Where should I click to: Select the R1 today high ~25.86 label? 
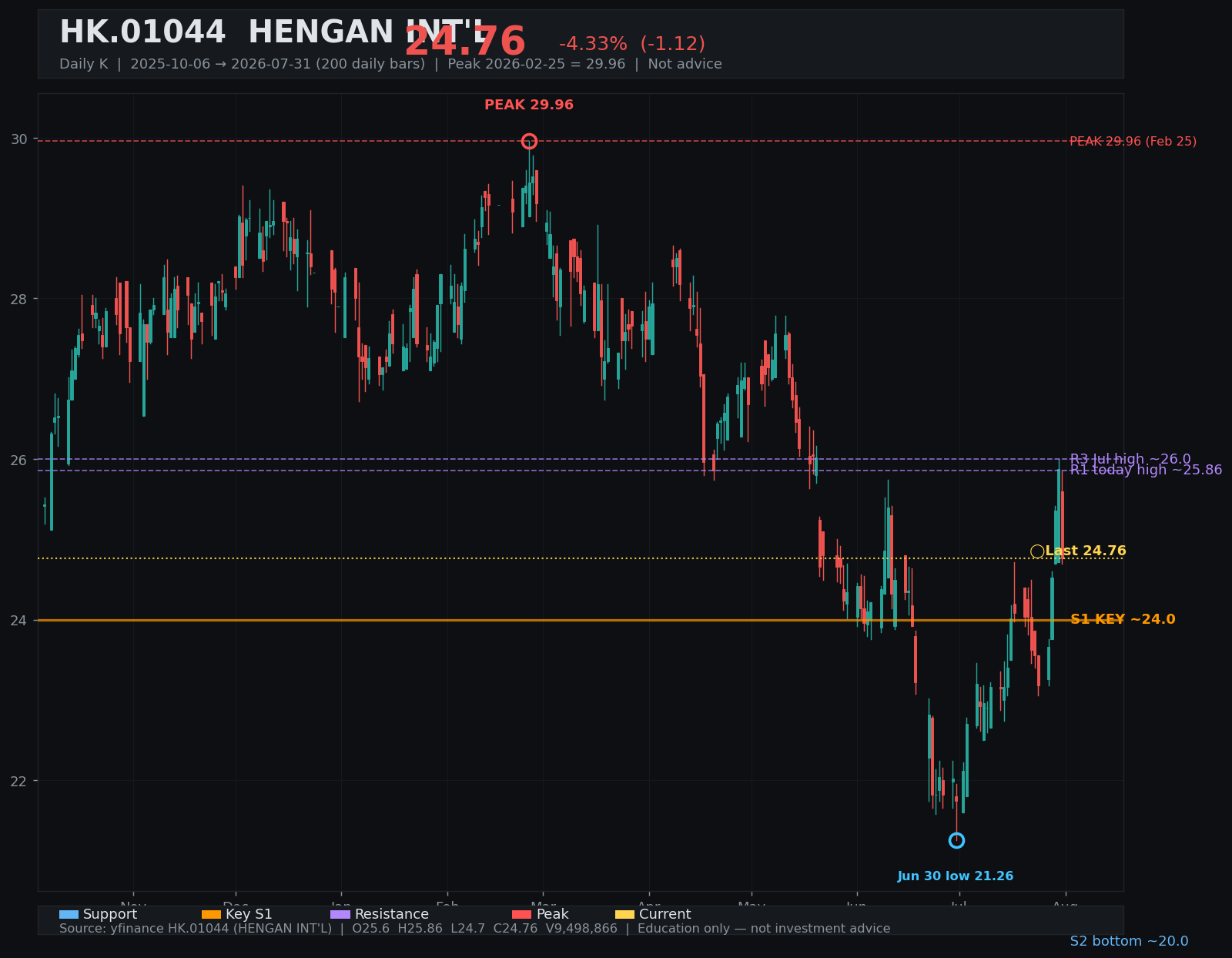click(1146, 470)
